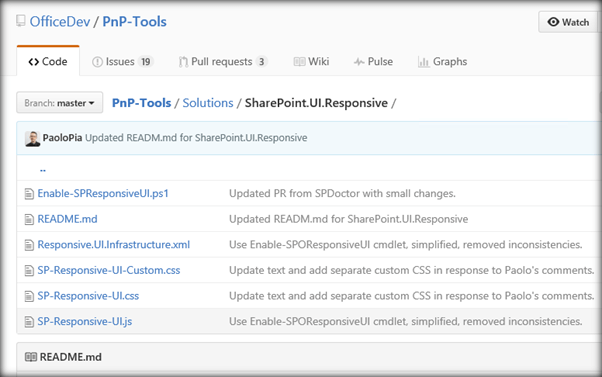The height and width of the screenshot is (377, 602).
Task: Click the SharePoint.UI.Responsive breadcrumb text
Action: pyautogui.click(x=316, y=103)
